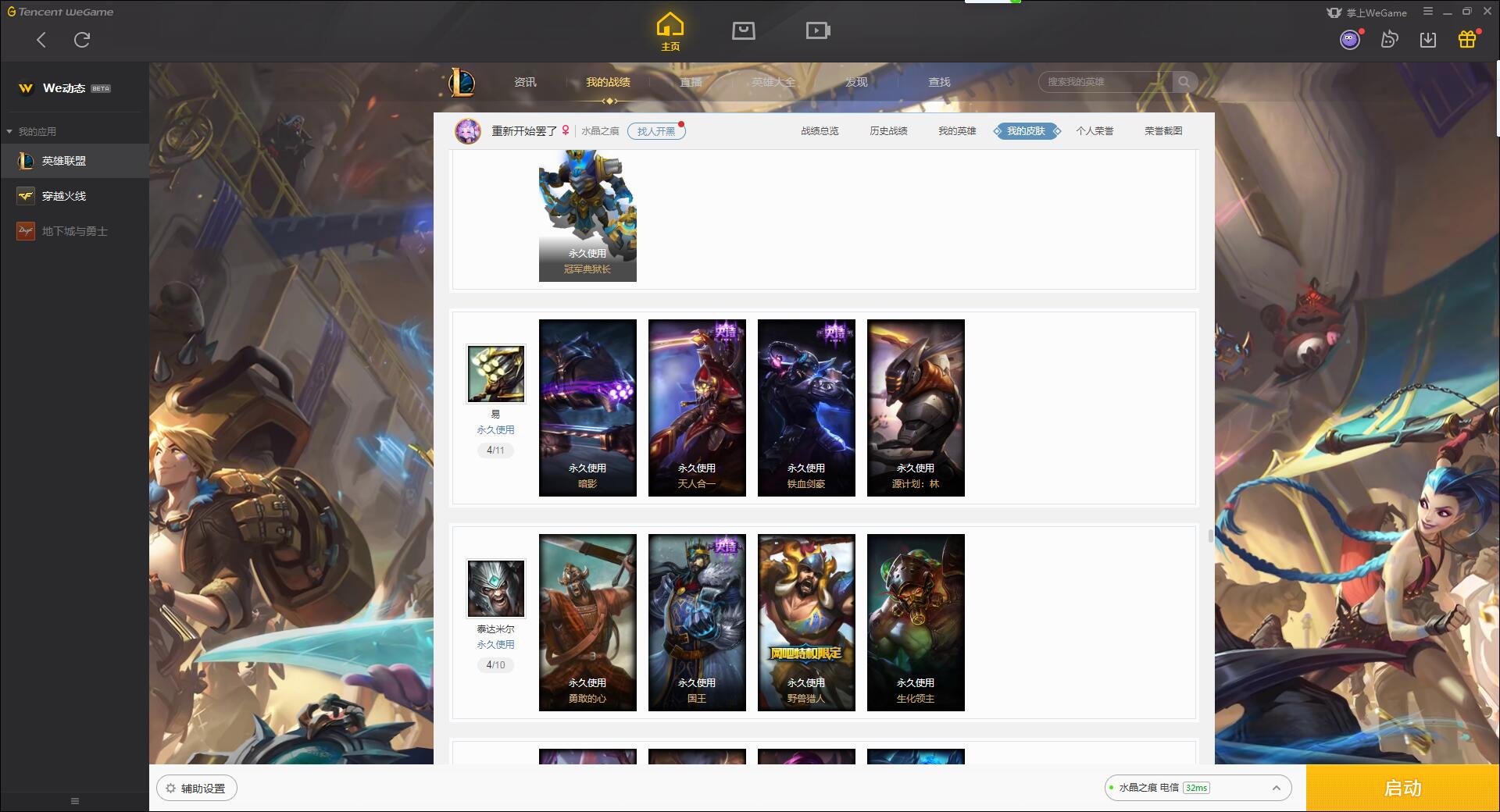Open the 主页 home icon

(670, 32)
